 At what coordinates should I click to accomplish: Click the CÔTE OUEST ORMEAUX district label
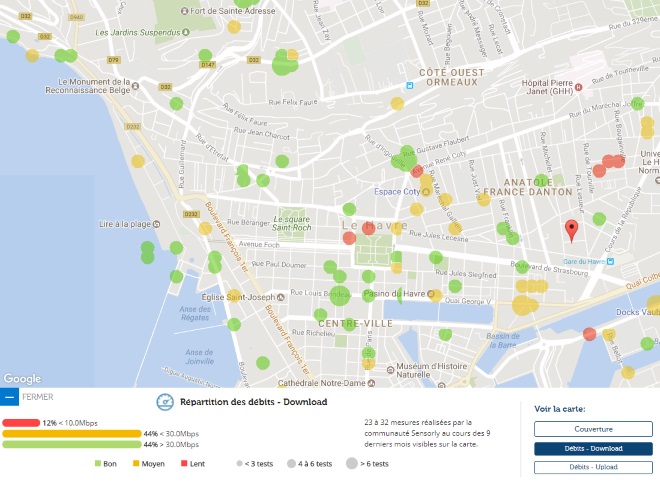tap(452, 77)
